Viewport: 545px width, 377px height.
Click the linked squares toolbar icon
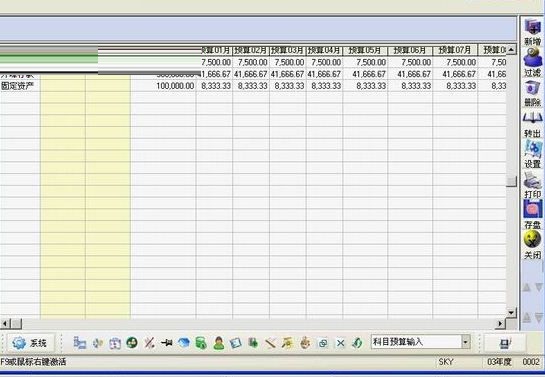tap(323, 343)
